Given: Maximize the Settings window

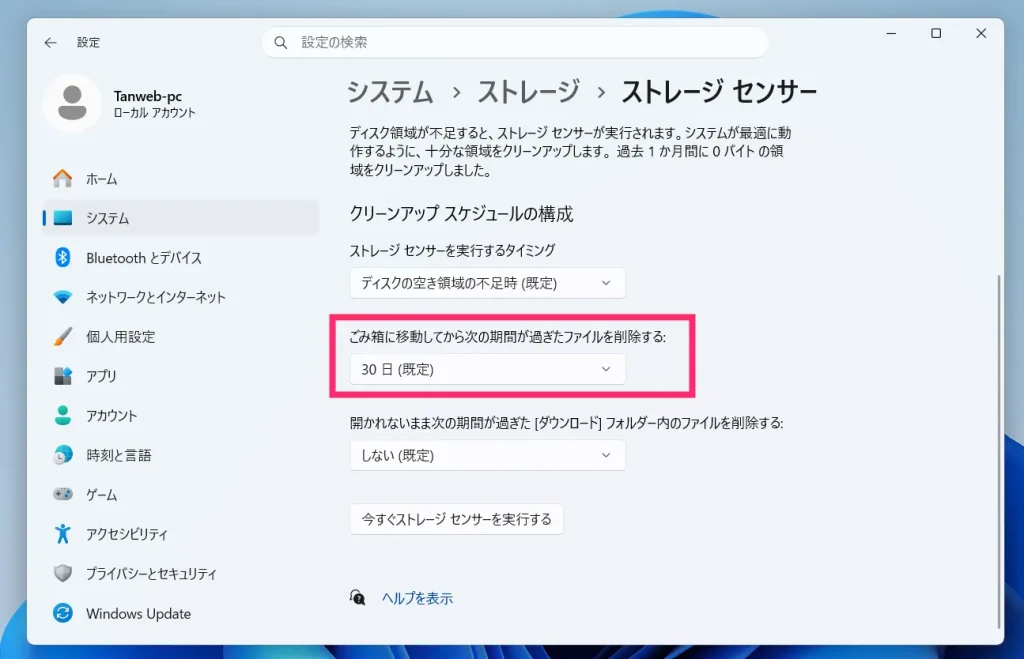Looking at the screenshot, I should (x=936, y=33).
